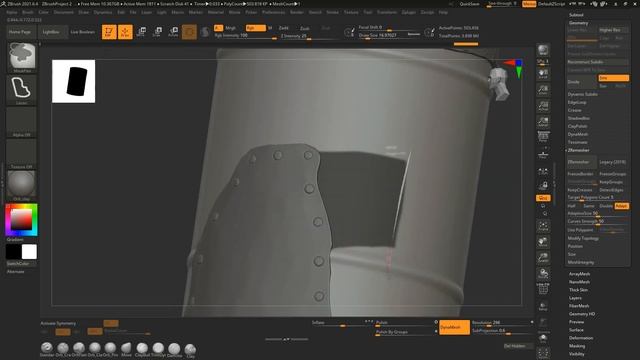Click the reference image thumbnail

[73, 81]
